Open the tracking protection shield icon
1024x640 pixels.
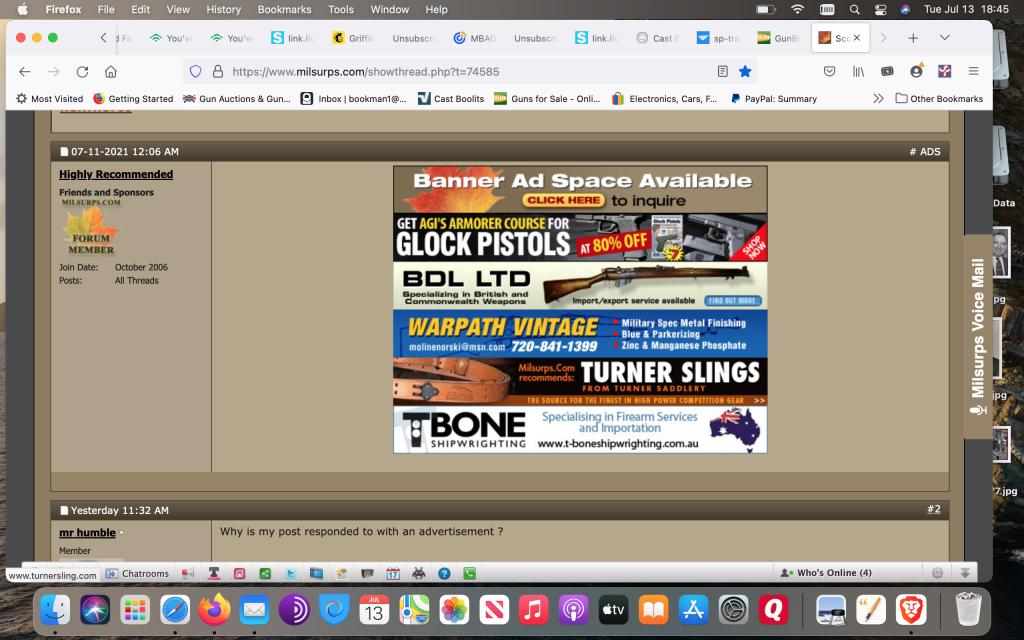coord(195,72)
